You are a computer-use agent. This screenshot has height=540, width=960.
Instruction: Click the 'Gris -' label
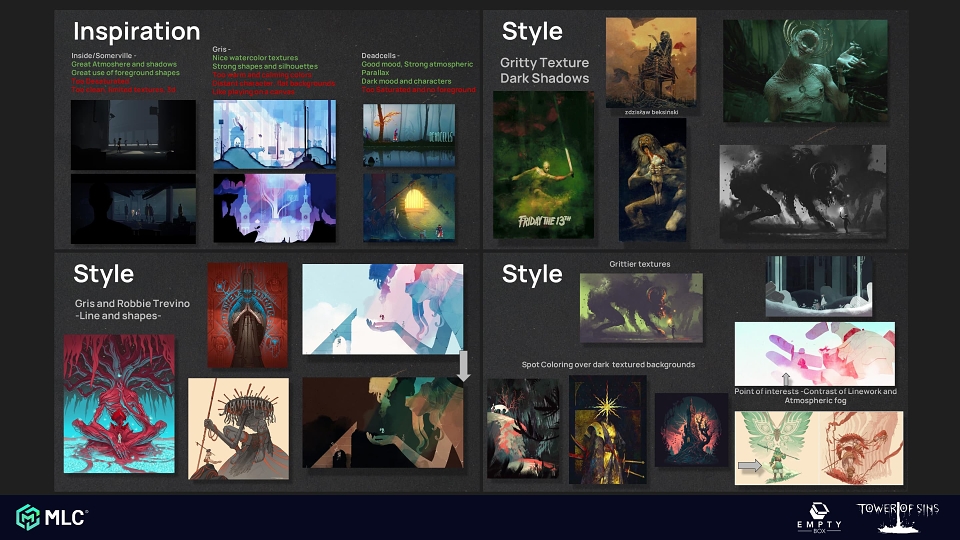pos(221,50)
